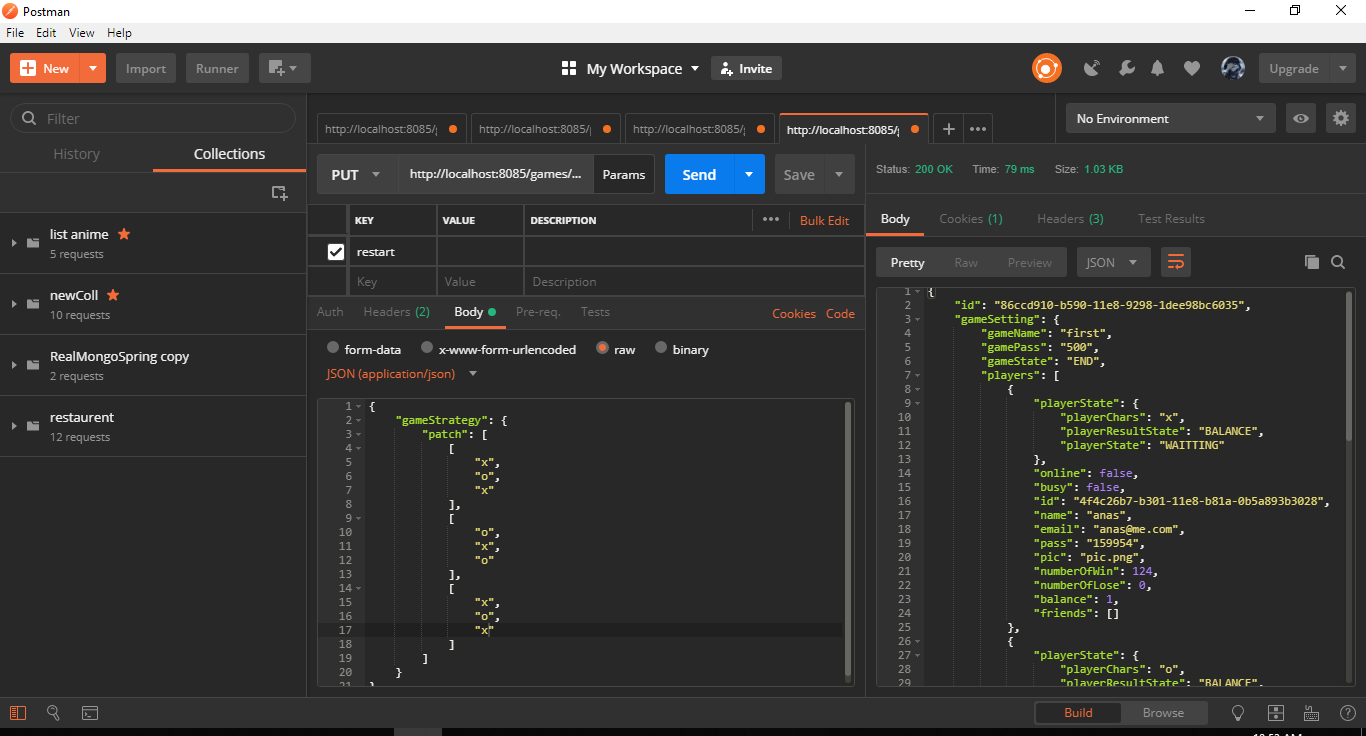The height and width of the screenshot is (736, 1366).
Task: Switch to Build mode
Action: click(x=1078, y=713)
